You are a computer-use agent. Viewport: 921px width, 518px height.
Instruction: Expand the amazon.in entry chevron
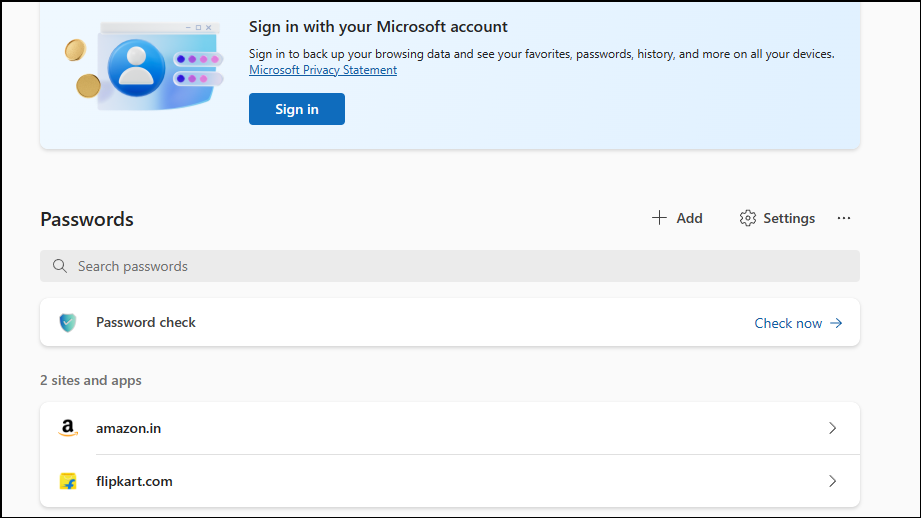coord(832,428)
